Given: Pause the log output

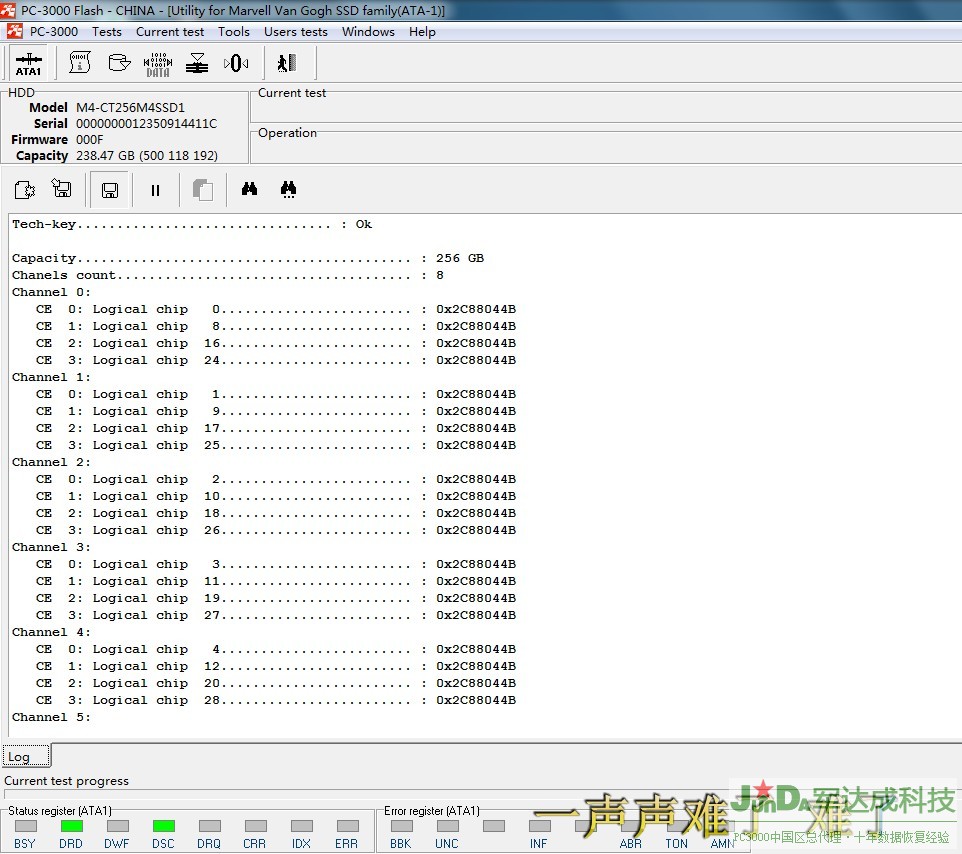Looking at the screenshot, I should (x=155, y=190).
